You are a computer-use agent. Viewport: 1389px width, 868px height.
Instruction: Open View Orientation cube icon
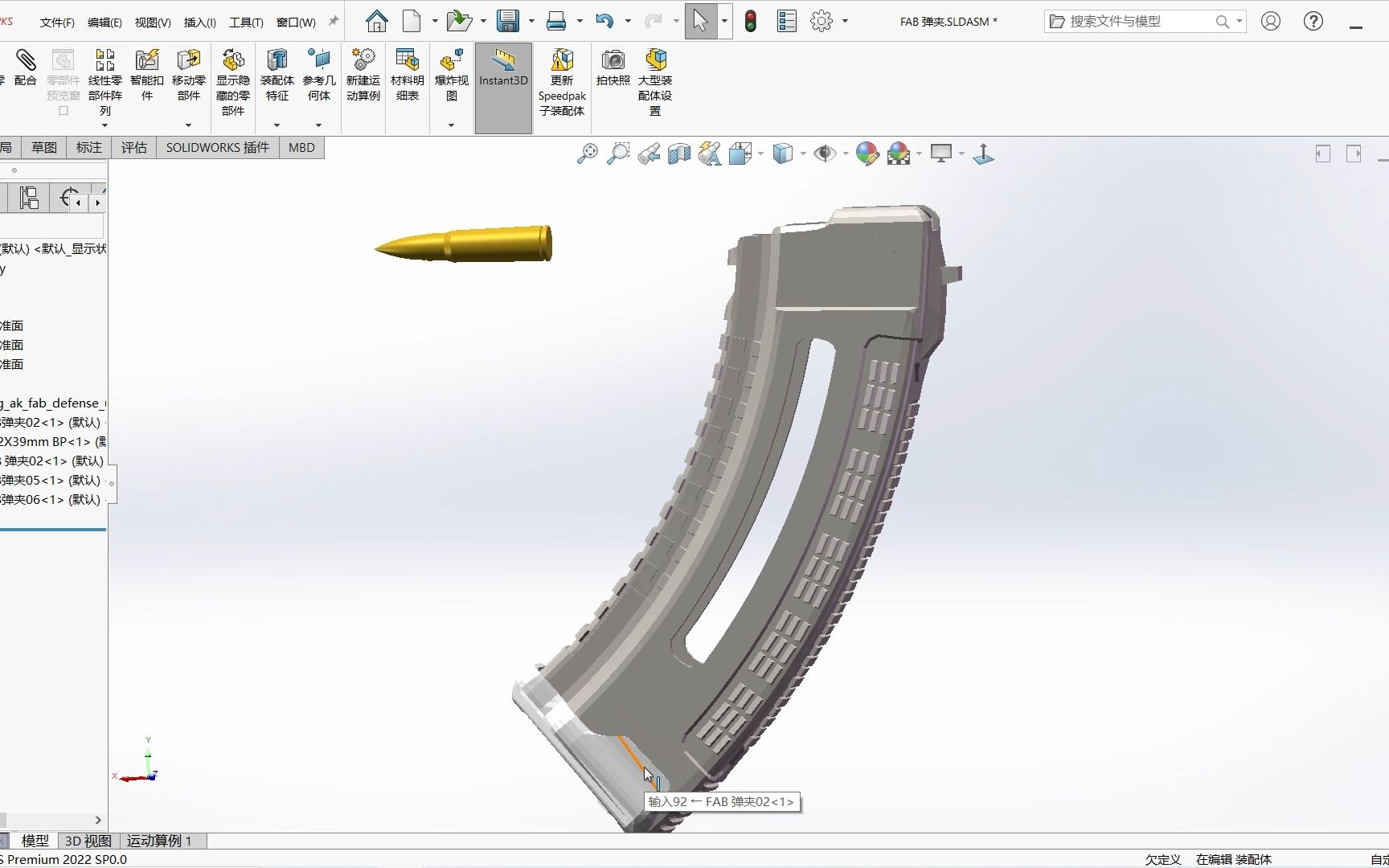[x=740, y=154]
